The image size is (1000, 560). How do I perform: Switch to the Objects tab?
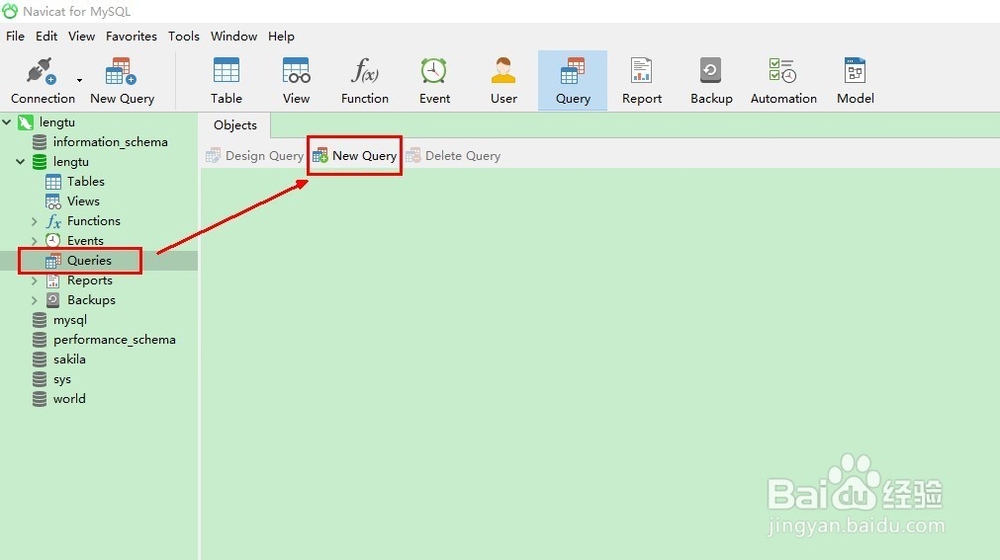pos(235,125)
